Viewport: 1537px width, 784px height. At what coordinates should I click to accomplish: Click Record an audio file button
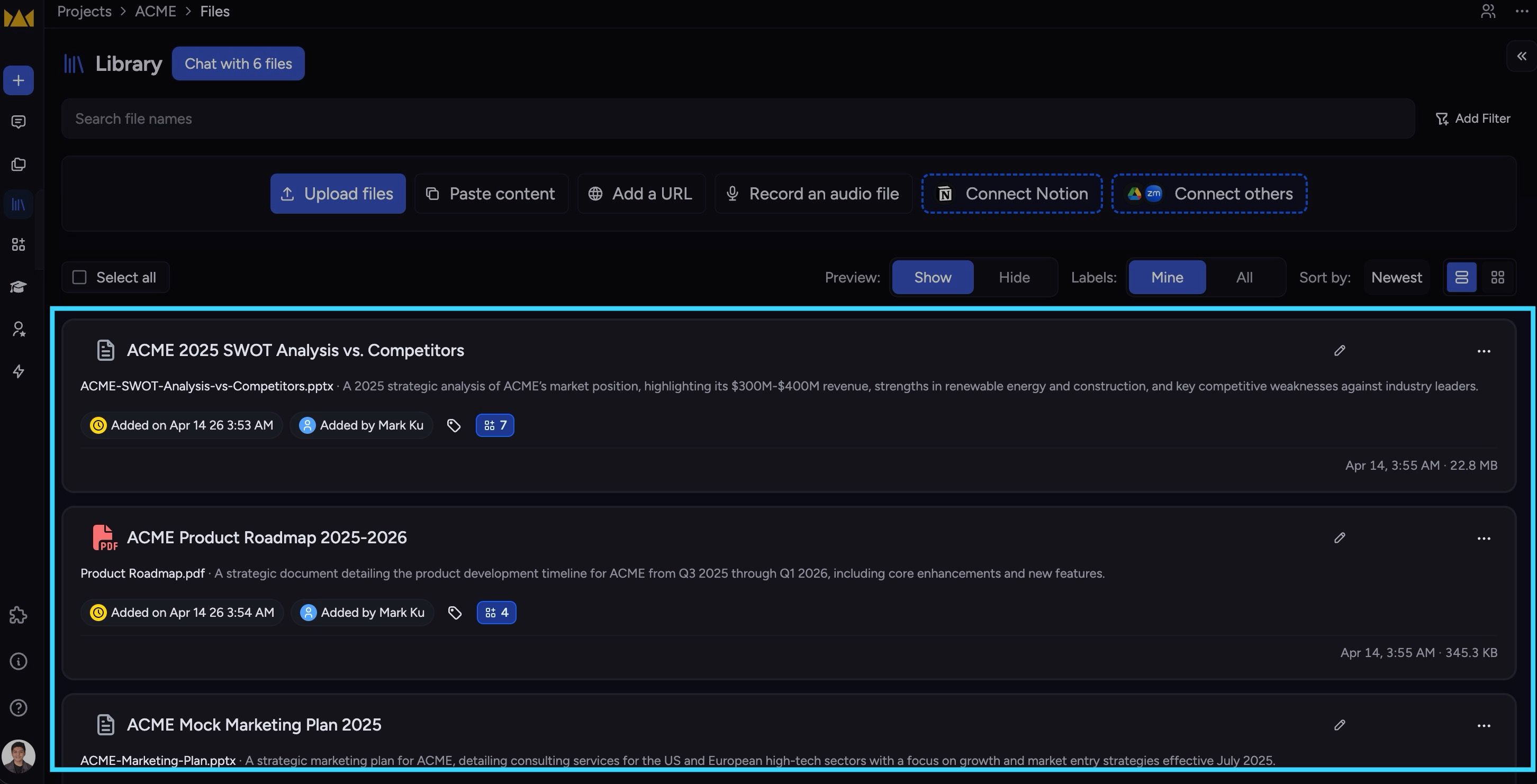pyautogui.click(x=813, y=194)
